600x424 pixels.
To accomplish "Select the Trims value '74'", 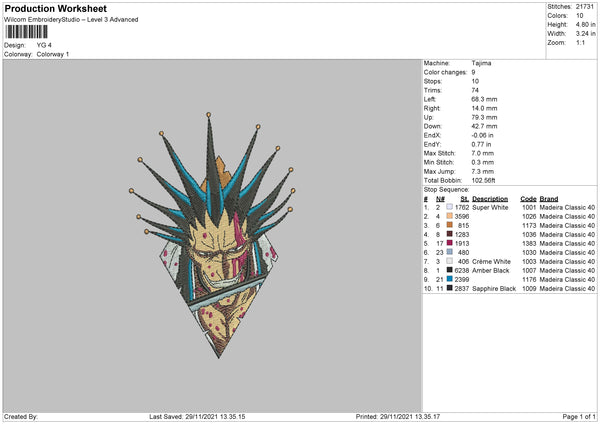I will [475, 90].
